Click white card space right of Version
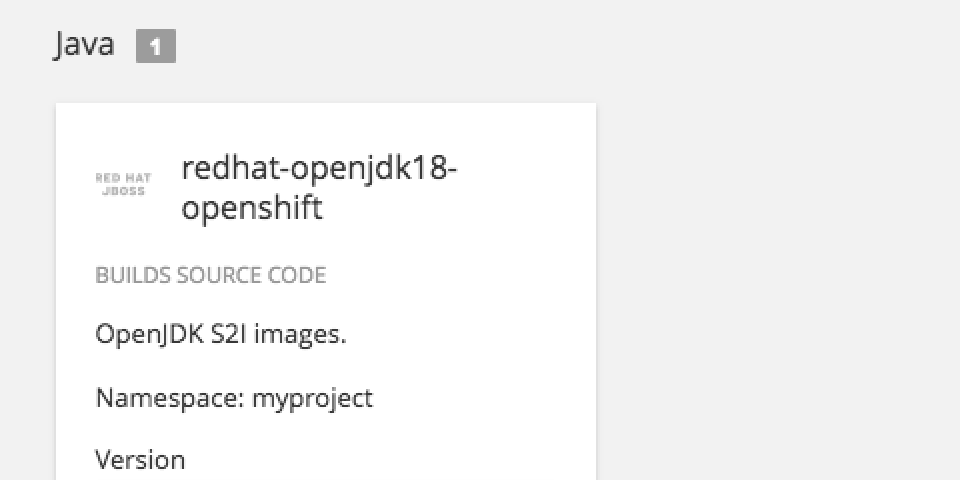This screenshot has height=480, width=960. point(400,460)
